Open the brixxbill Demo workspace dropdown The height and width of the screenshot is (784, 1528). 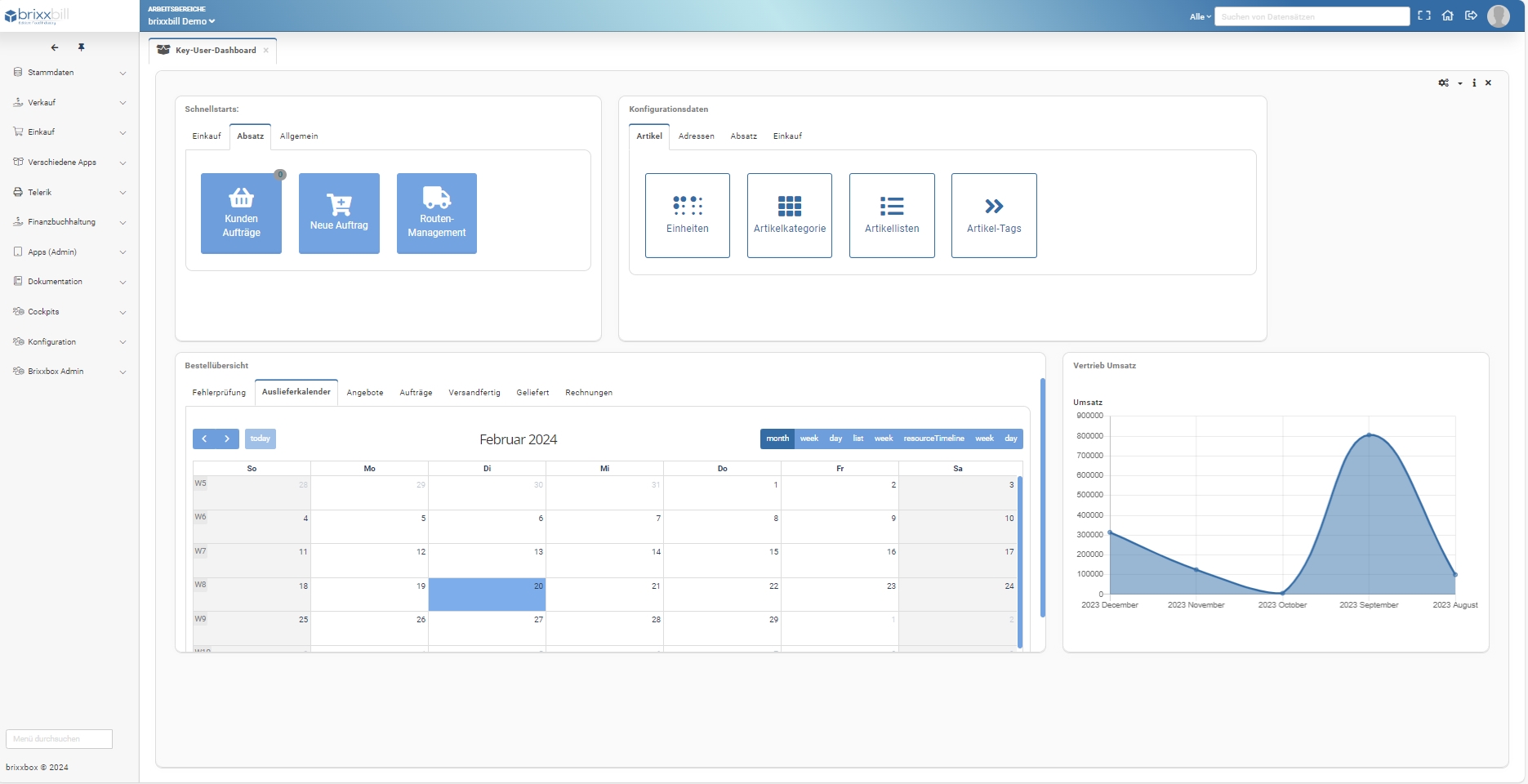point(181,21)
